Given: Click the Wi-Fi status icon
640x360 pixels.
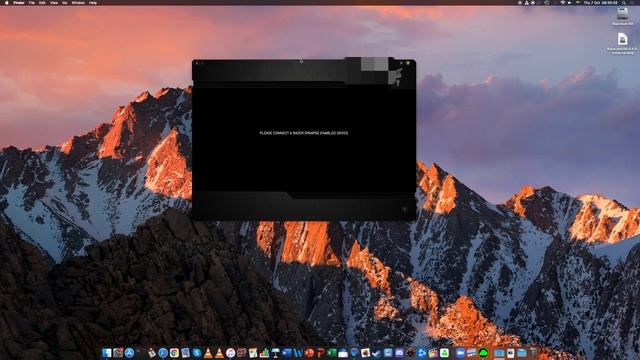Looking at the screenshot, I should (x=563, y=2).
